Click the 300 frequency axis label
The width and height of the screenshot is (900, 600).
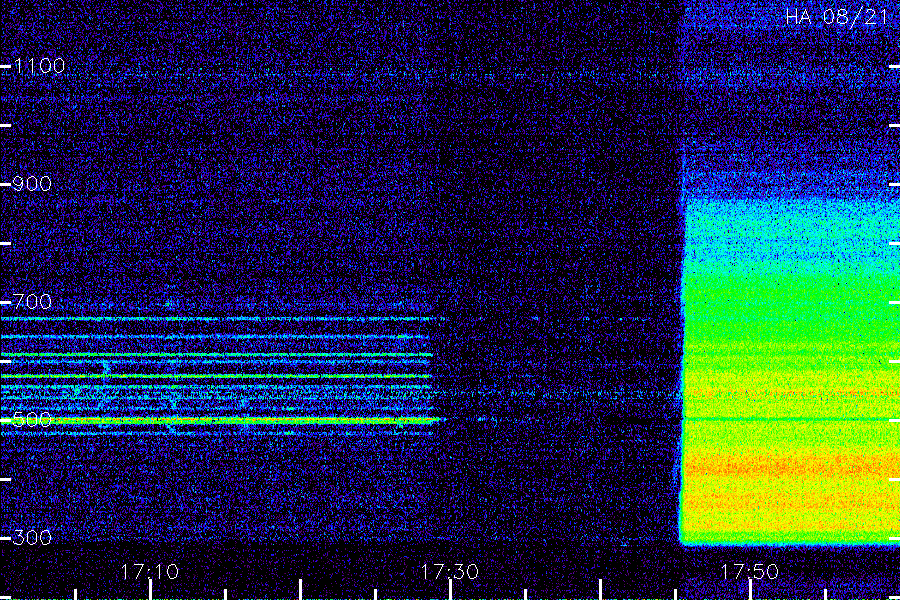click(x=32, y=537)
